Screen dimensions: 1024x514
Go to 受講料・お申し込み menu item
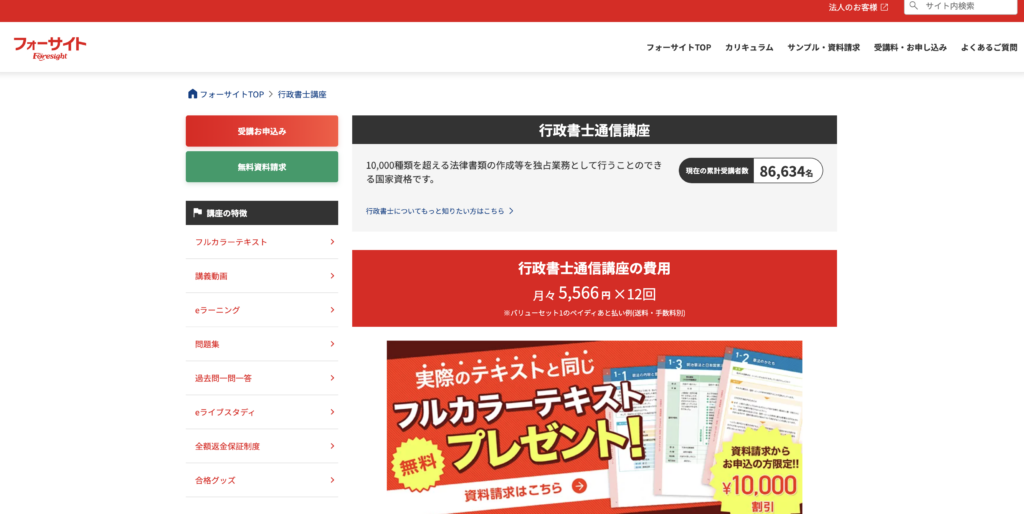coord(909,47)
